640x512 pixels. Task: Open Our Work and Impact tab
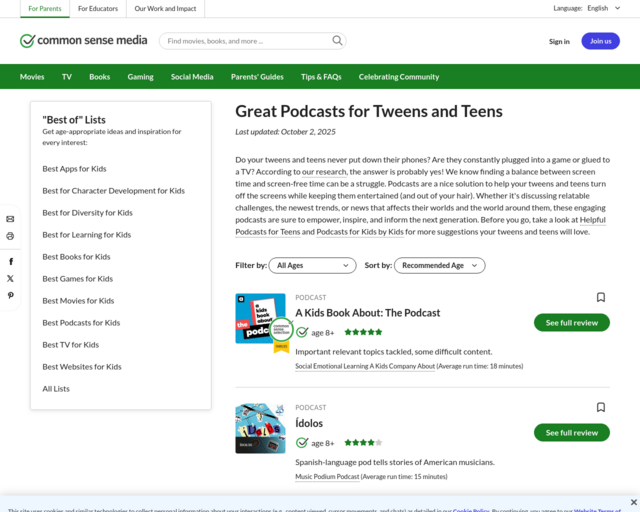click(x=165, y=9)
